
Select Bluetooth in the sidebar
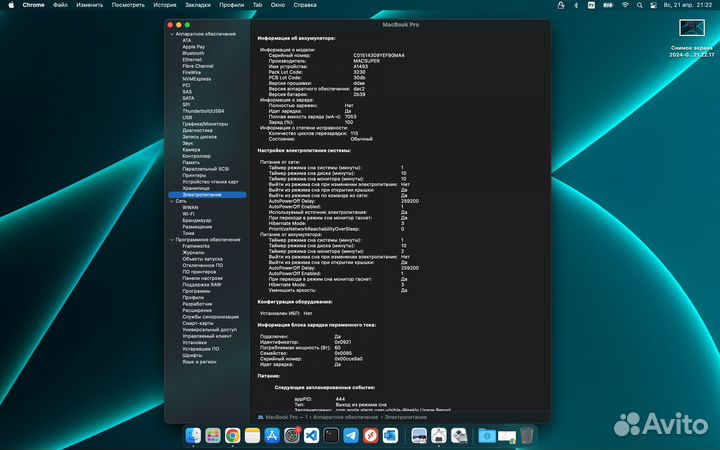pyautogui.click(x=193, y=53)
